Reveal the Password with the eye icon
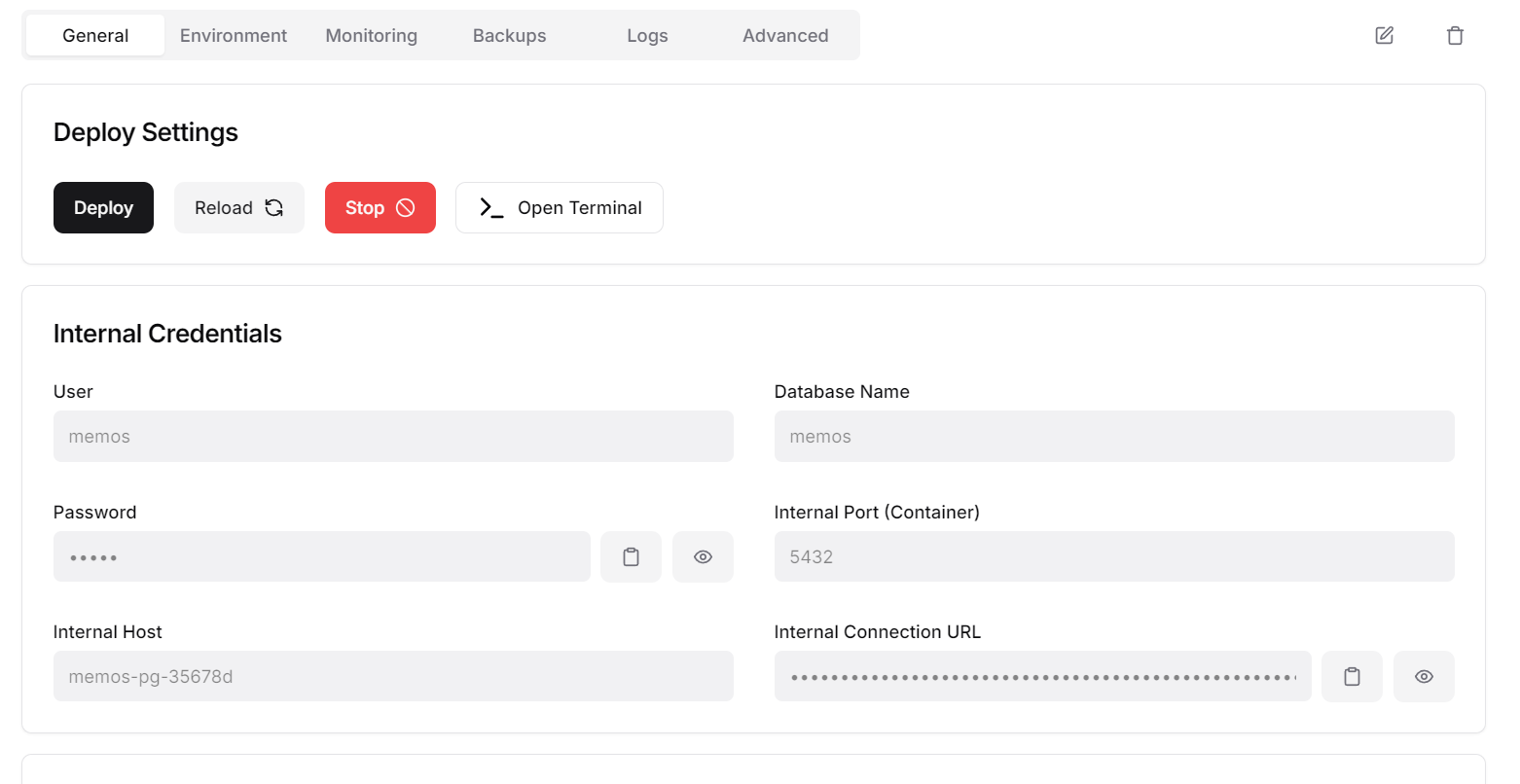1520x784 pixels. pyautogui.click(x=703, y=556)
